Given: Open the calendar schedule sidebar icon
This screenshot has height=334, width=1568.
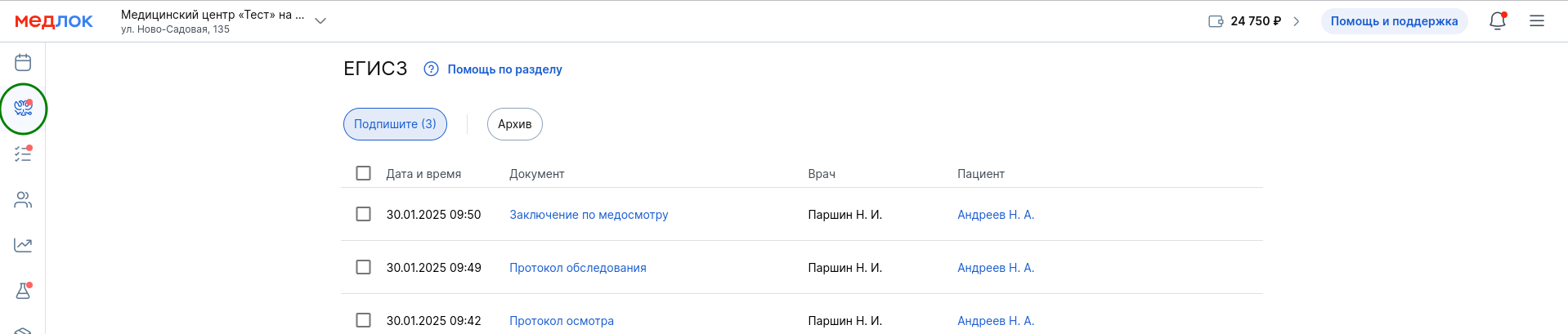Looking at the screenshot, I should coord(23,63).
